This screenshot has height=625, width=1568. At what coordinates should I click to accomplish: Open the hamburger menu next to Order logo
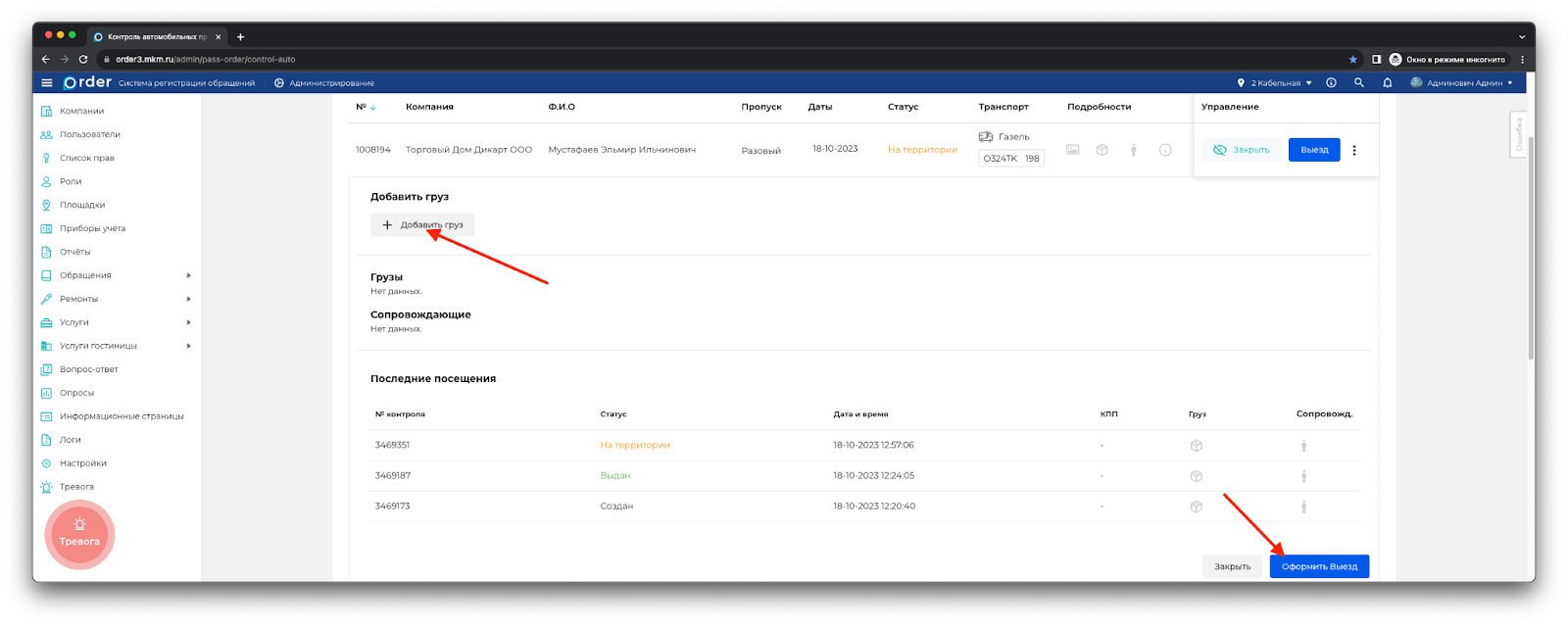[x=46, y=83]
